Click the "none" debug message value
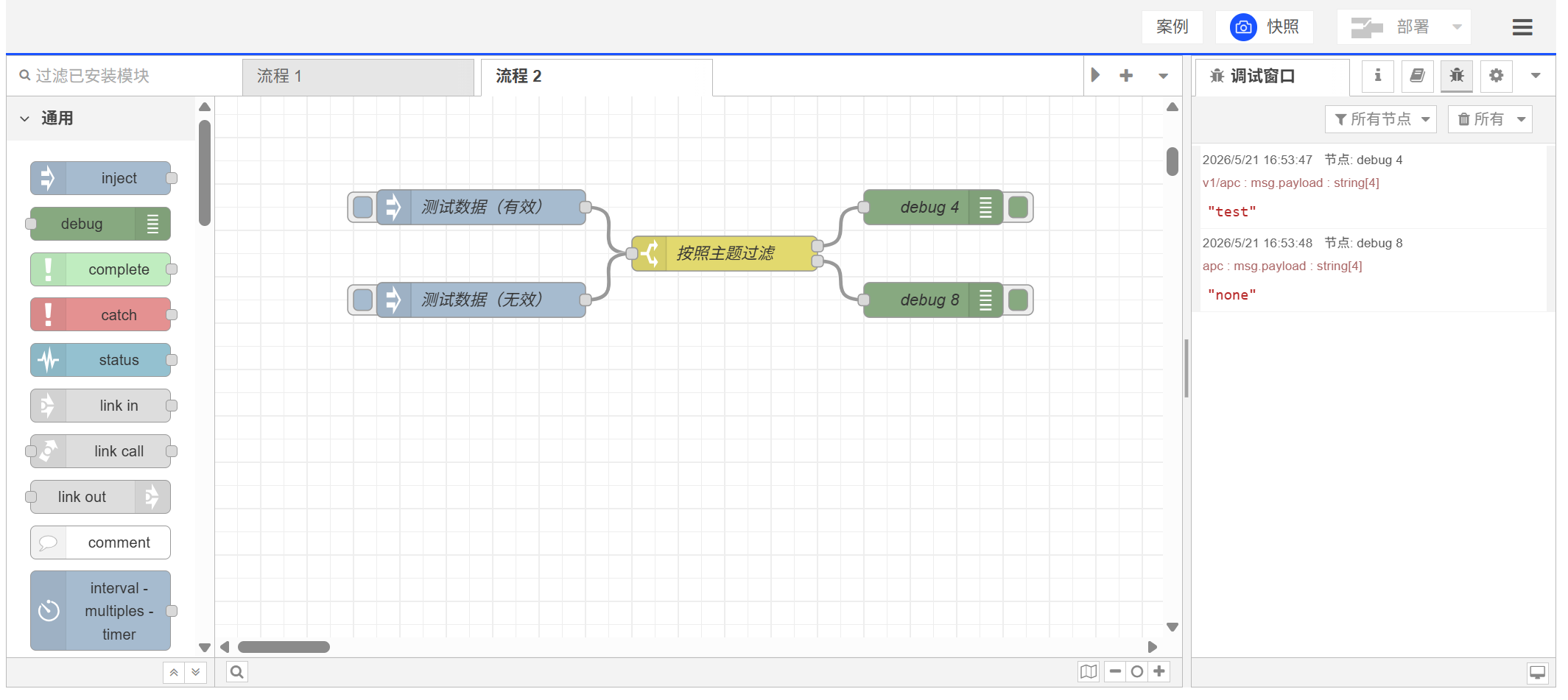The height and width of the screenshot is (700, 1568). [1232, 295]
